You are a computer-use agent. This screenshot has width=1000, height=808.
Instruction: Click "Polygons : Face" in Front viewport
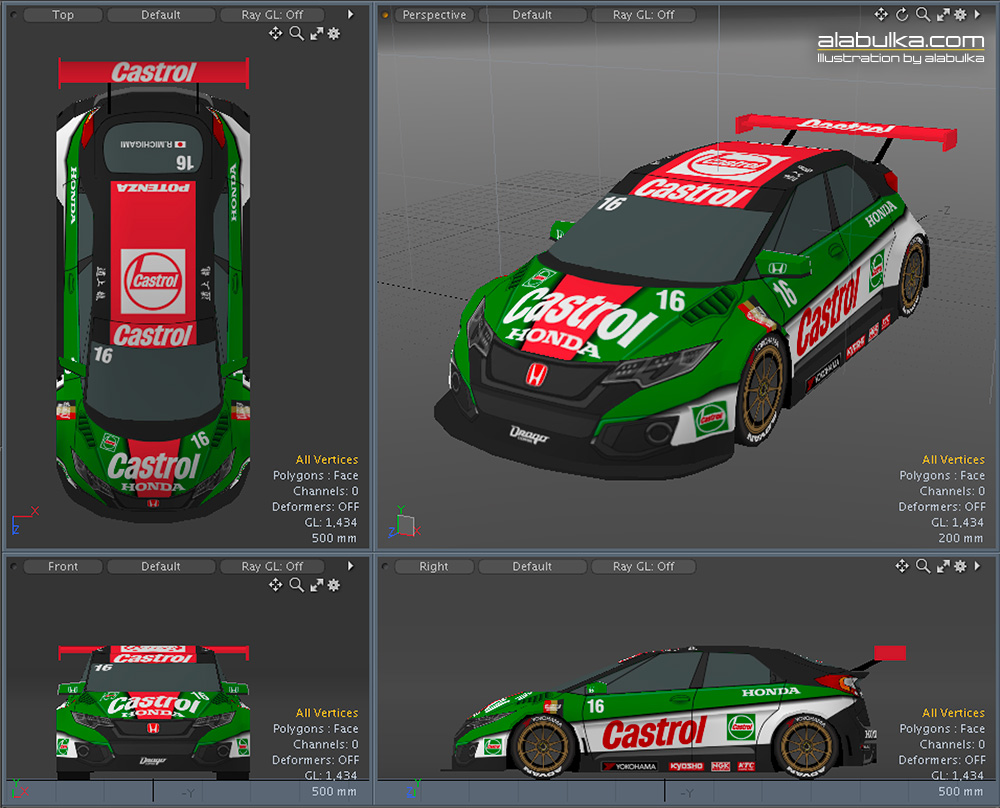pyautogui.click(x=316, y=729)
